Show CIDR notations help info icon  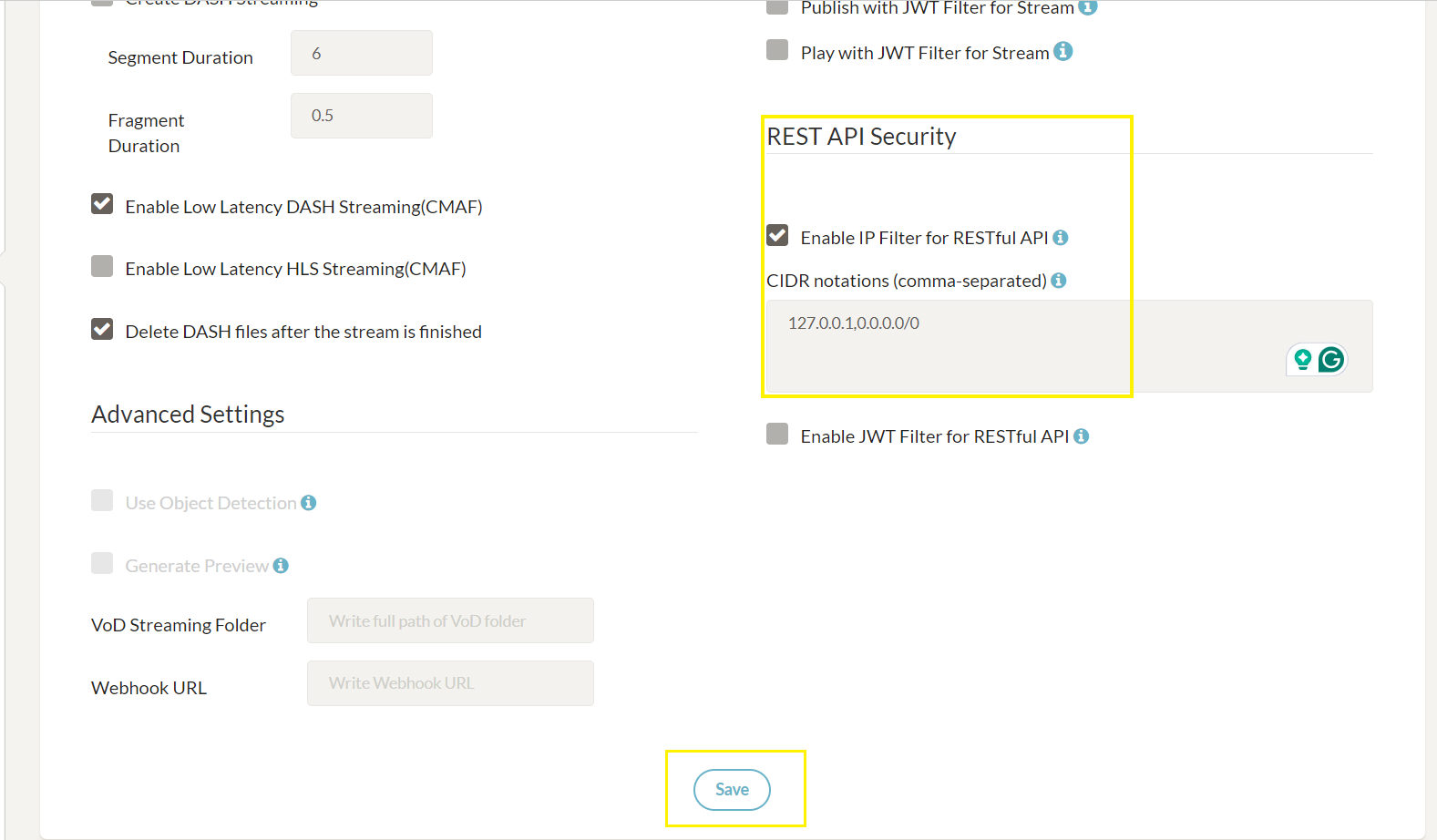(1058, 281)
